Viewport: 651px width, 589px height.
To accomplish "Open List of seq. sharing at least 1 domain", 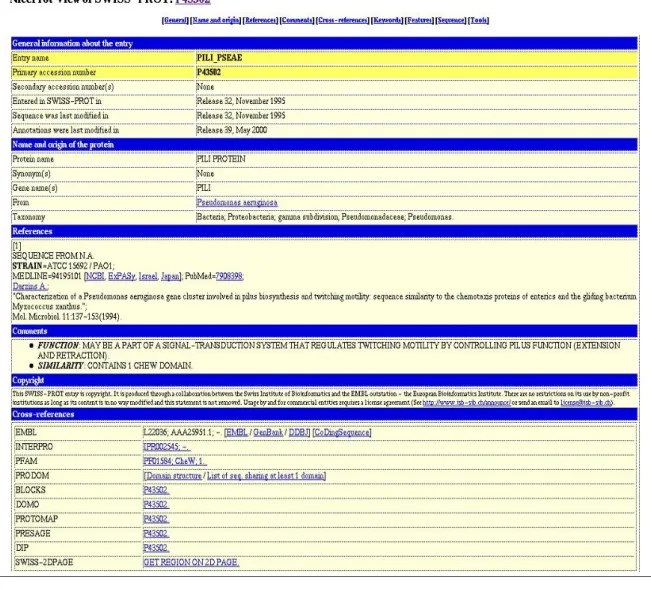I will (265, 476).
